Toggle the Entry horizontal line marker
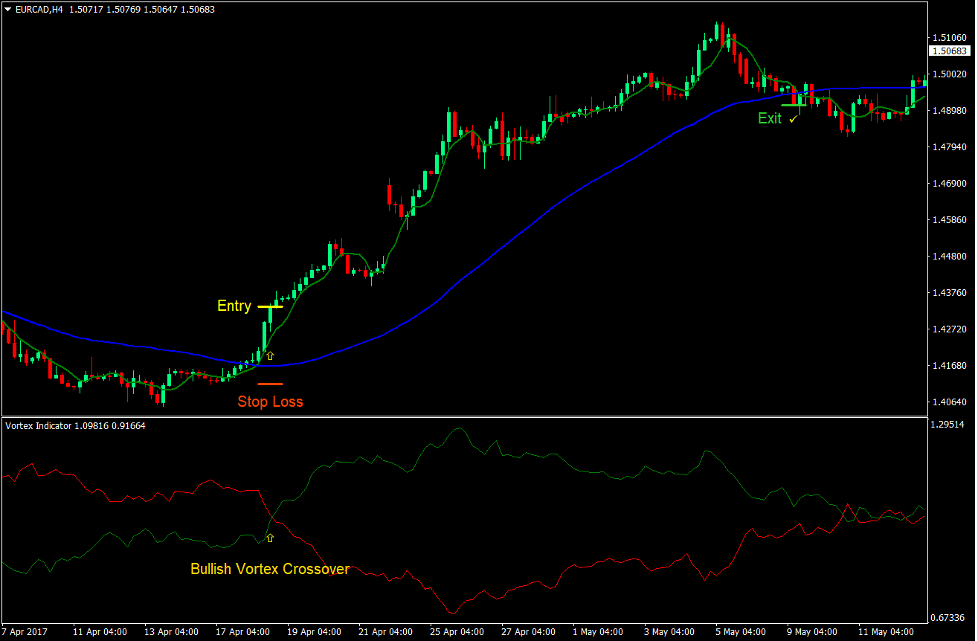 click(268, 307)
